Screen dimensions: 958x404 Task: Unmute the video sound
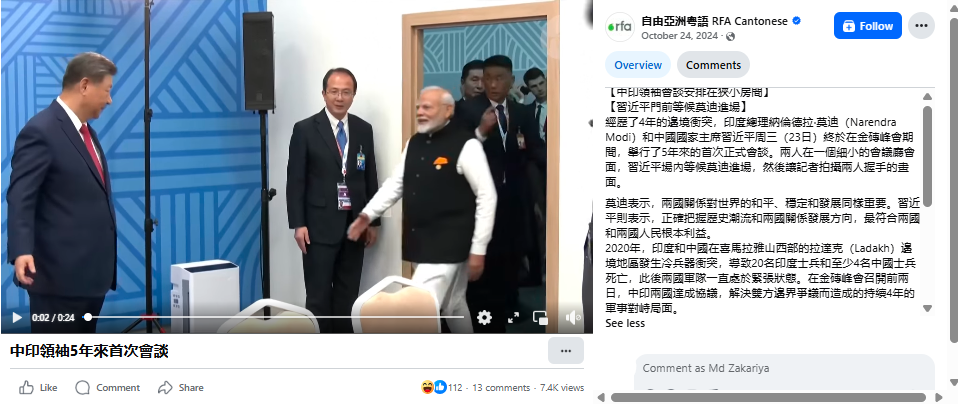point(572,317)
